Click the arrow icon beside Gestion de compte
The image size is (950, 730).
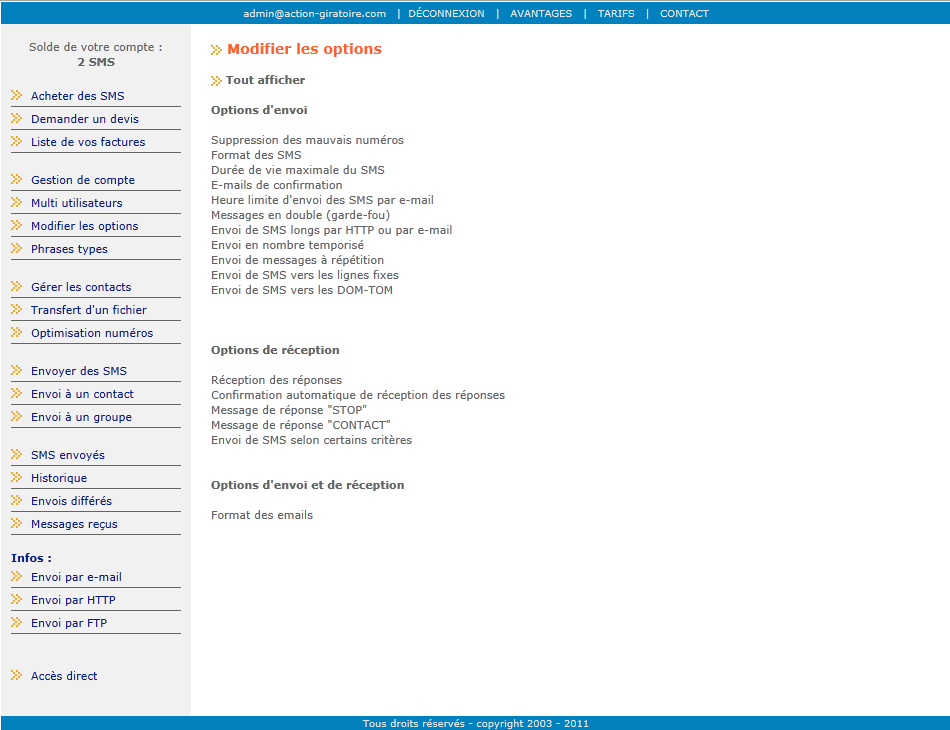(x=16, y=179)
